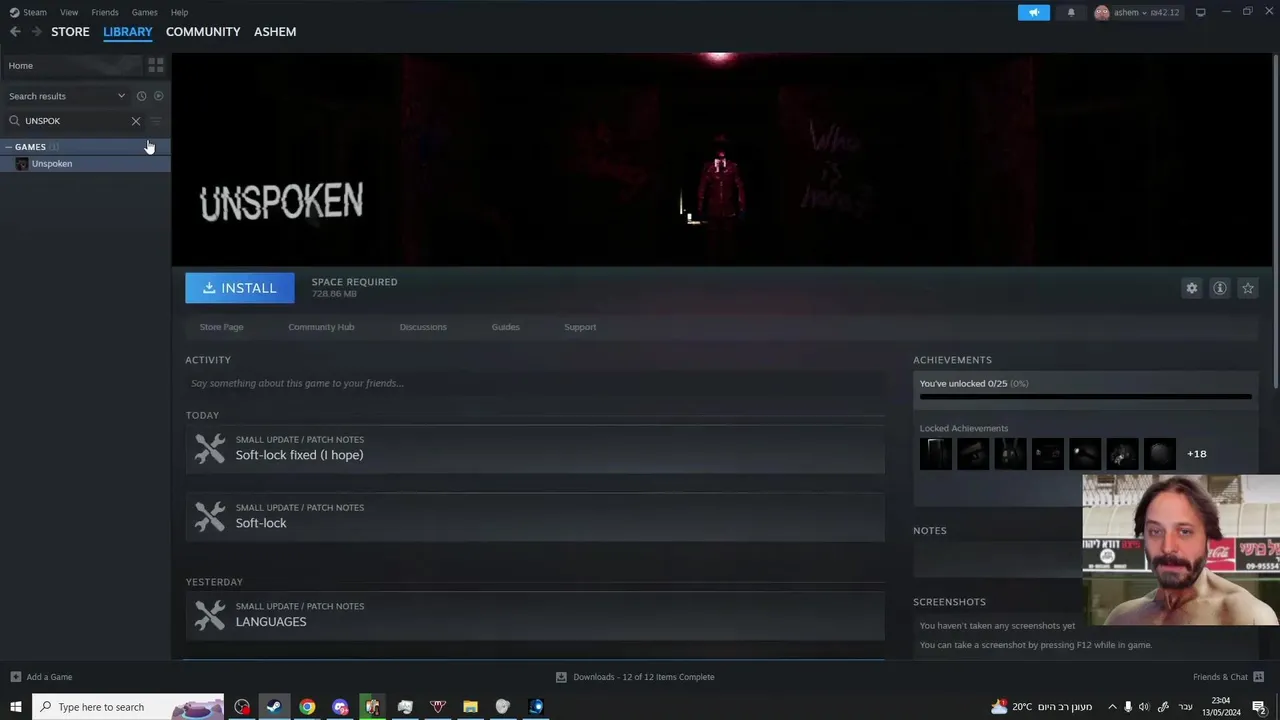Image resolution: width=1280 pixels, height=720 pixels.
Task: Clear the search with the X
Action: pos(136,121)
